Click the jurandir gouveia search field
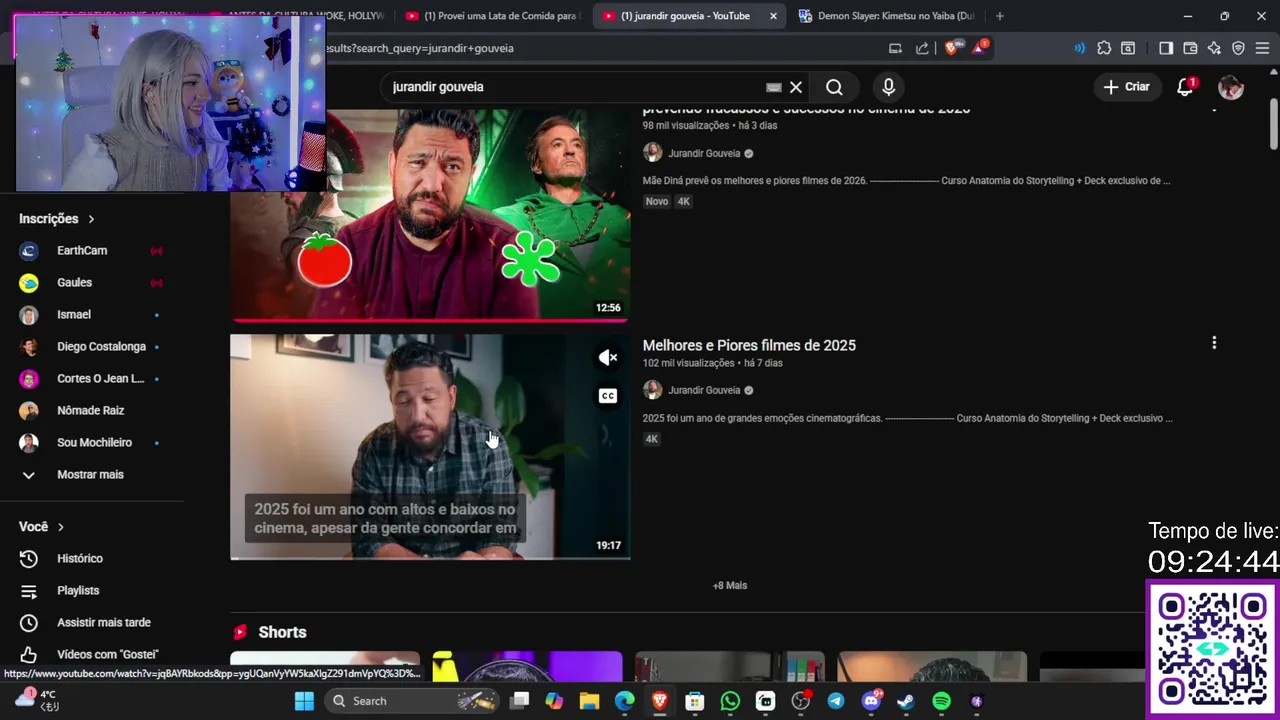The image size is (1280, 720). coord(575,87)
